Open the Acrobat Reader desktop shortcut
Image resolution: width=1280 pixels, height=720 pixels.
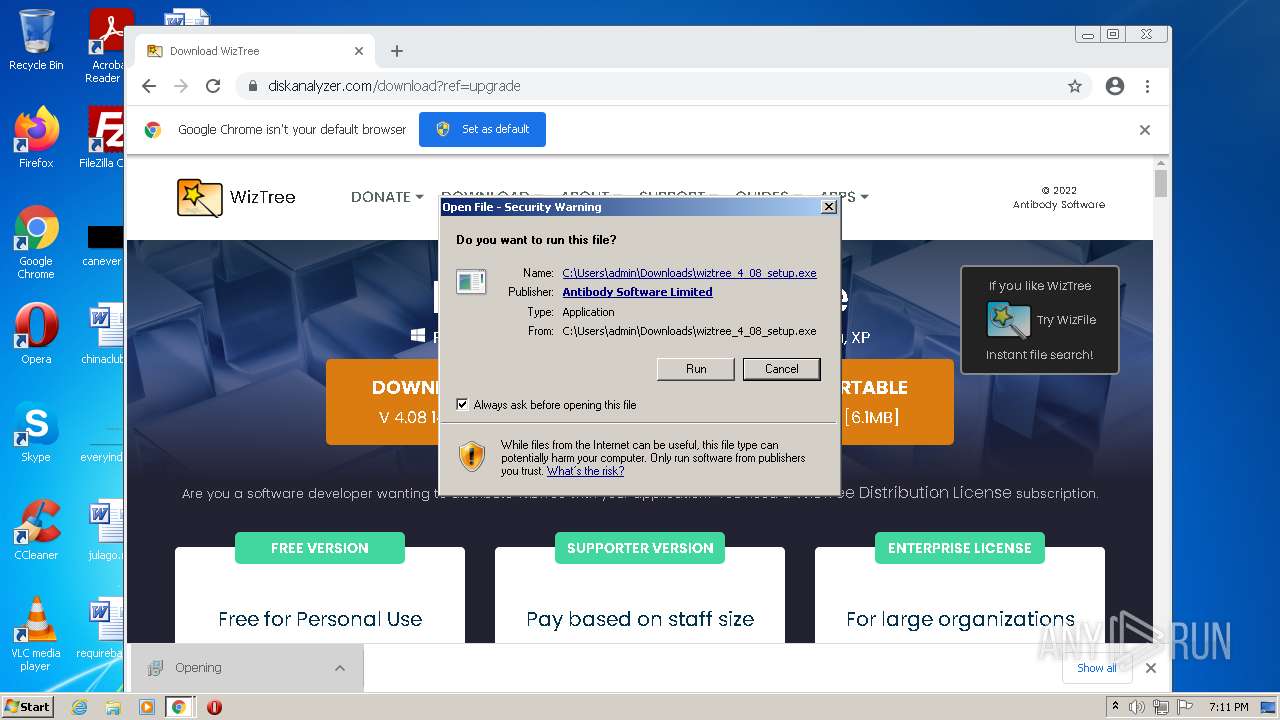click(106, 45)
